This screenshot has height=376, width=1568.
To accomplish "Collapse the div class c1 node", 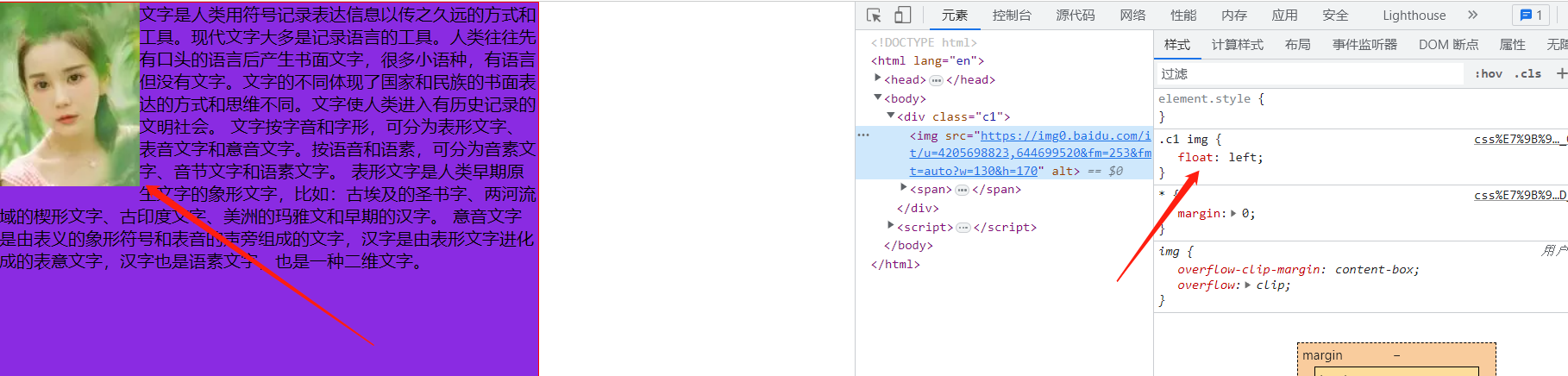I will click(891, 116).
